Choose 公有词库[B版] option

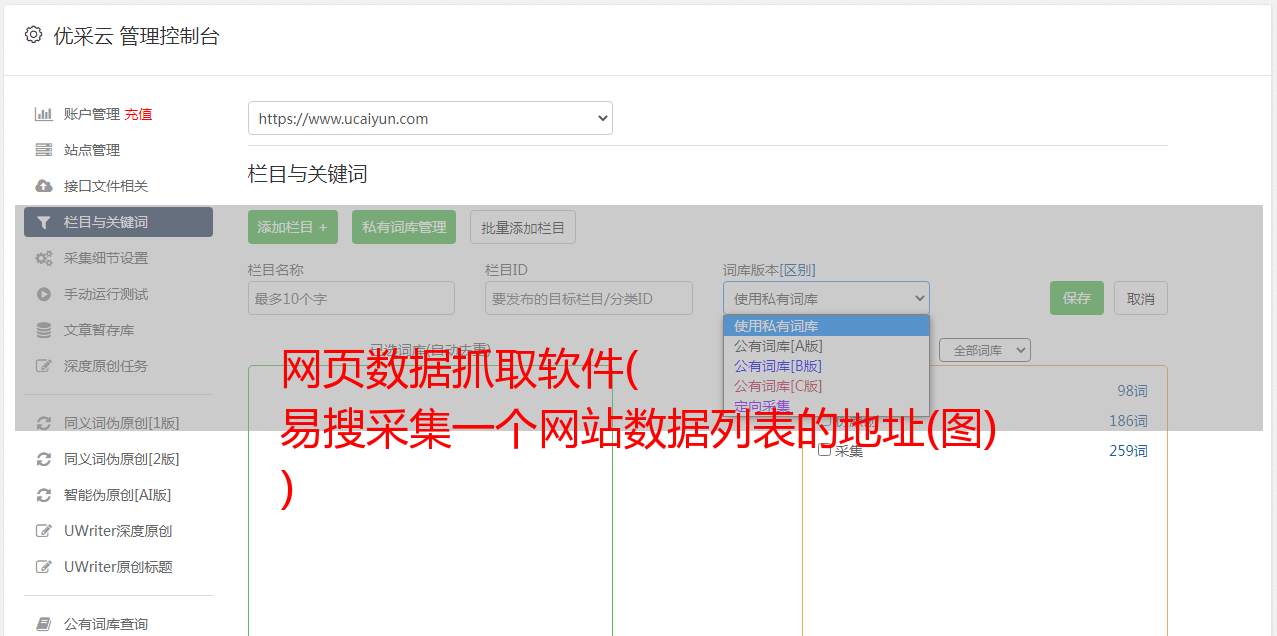(x=826, y=366)
